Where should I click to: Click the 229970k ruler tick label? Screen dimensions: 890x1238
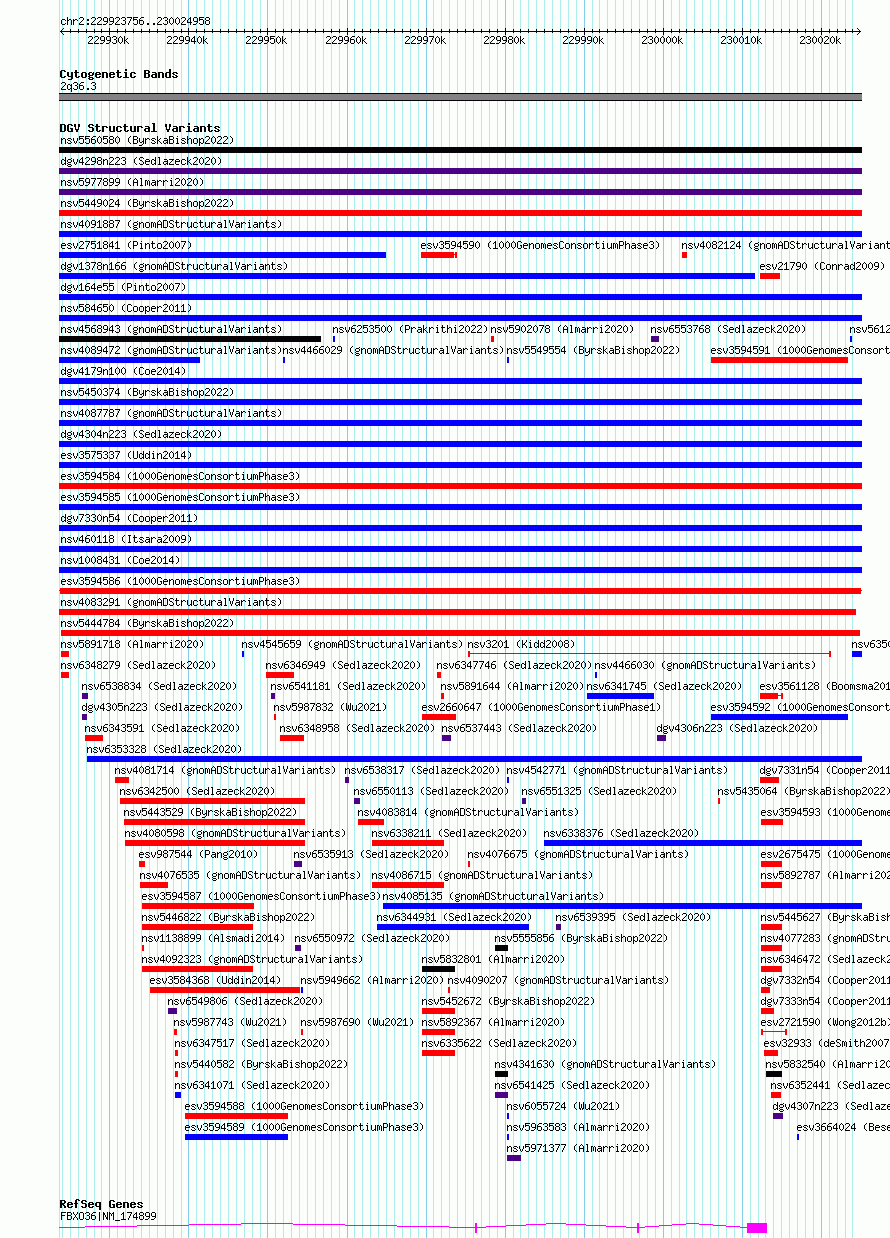pyautogui.click(x=425, y=40)
